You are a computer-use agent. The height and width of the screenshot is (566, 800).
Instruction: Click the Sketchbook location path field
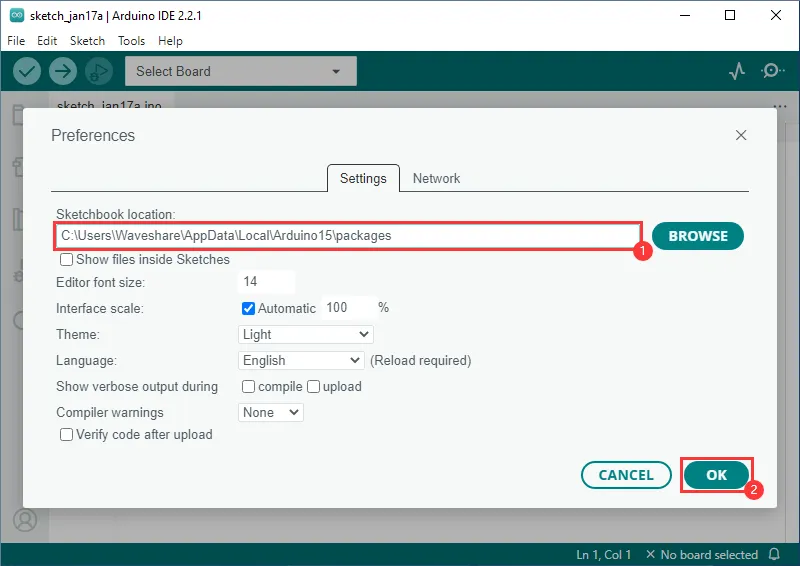click(346, 235)
